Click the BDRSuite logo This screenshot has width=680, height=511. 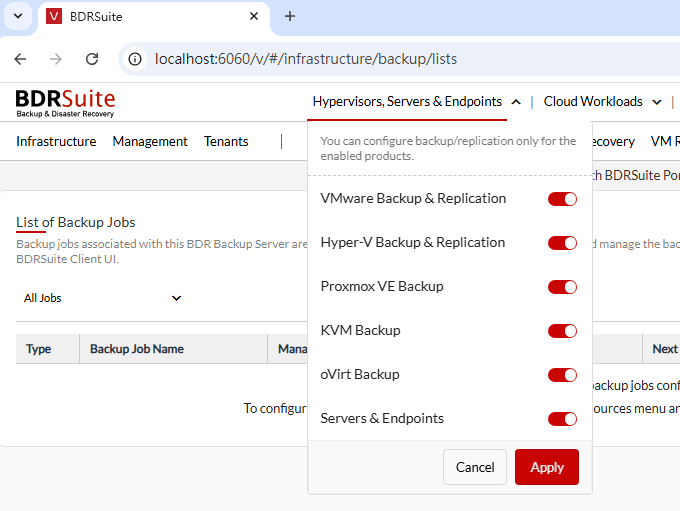(x=65, y=102)
